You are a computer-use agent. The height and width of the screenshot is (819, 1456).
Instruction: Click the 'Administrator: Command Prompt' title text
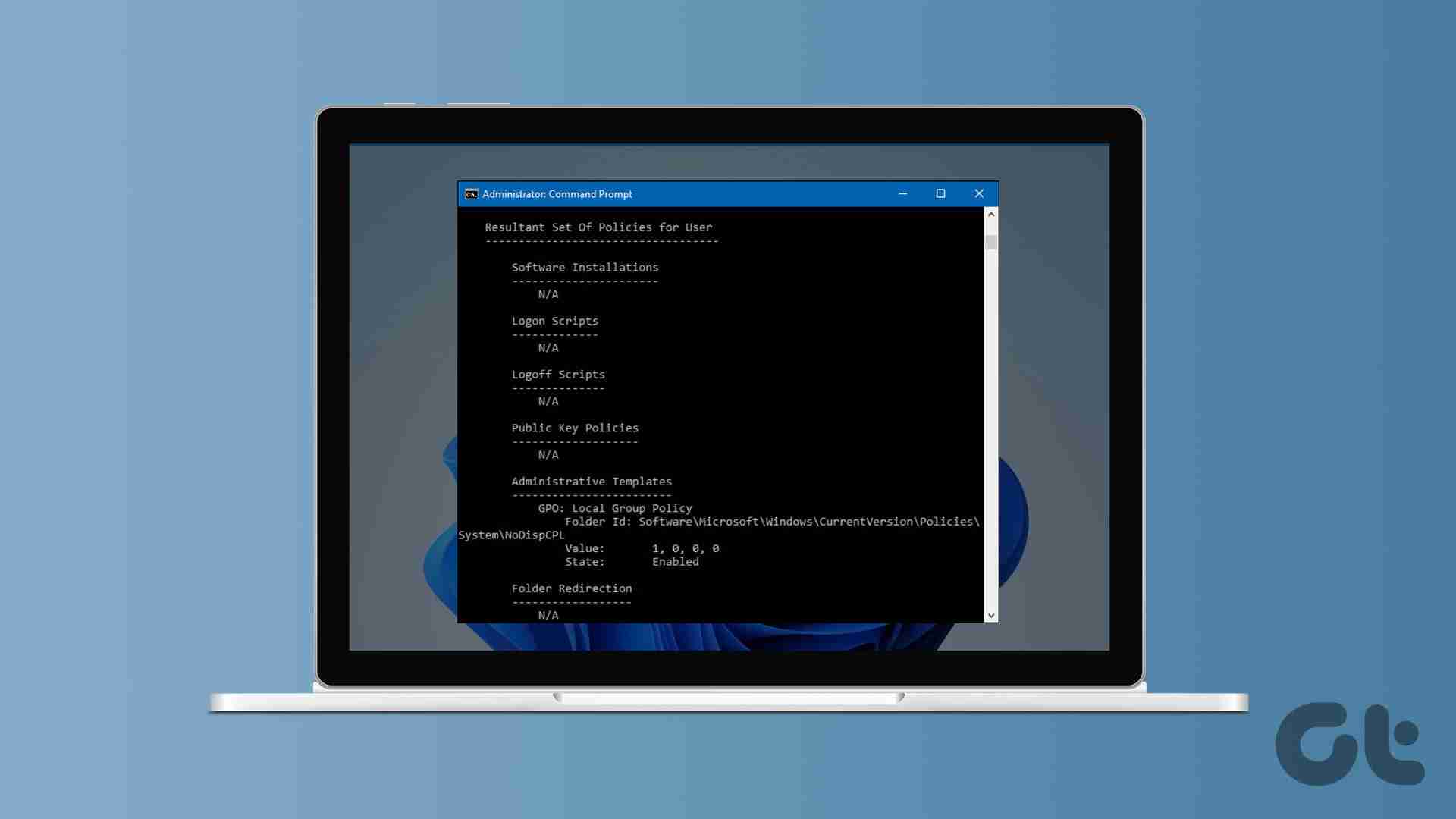pos(557,194)
